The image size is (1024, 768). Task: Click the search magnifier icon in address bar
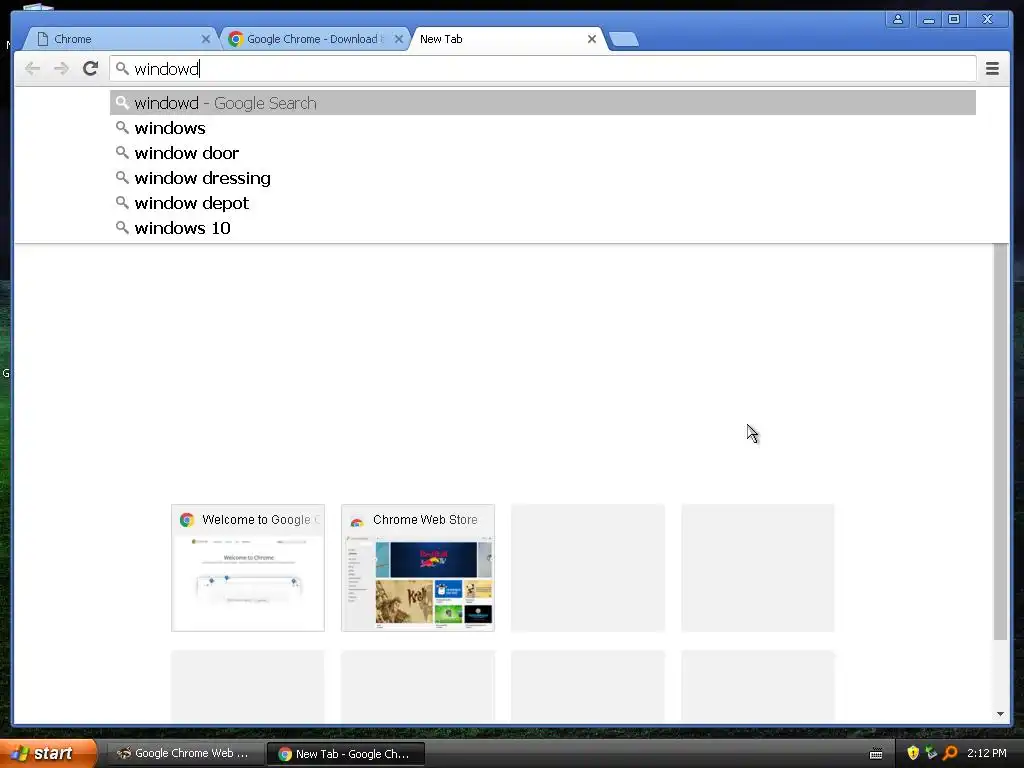tap(122, 68)
